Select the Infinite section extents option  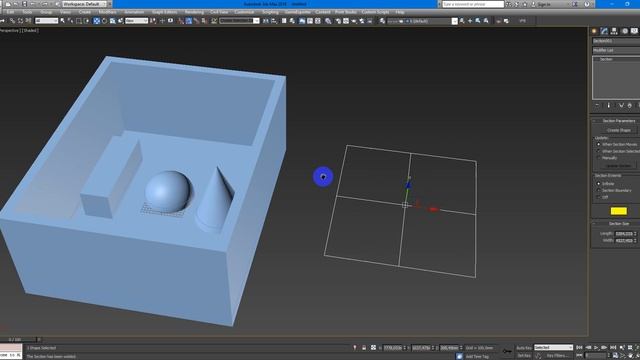[599, 184]
